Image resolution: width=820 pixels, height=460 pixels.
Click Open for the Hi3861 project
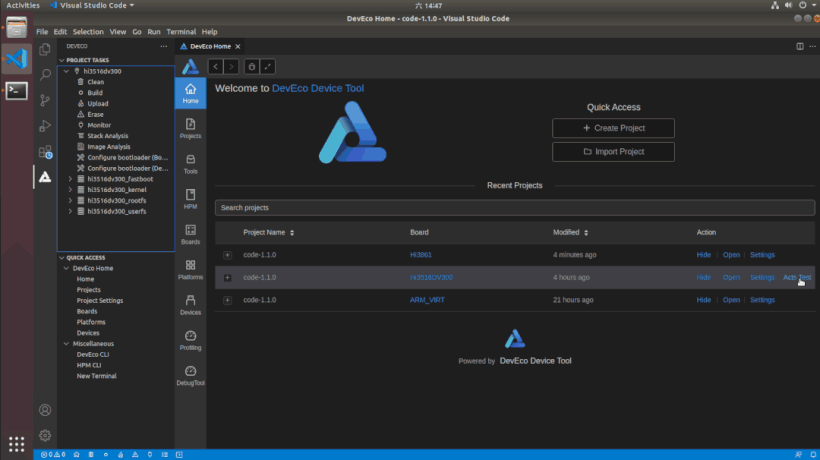[x=731, y=255]
